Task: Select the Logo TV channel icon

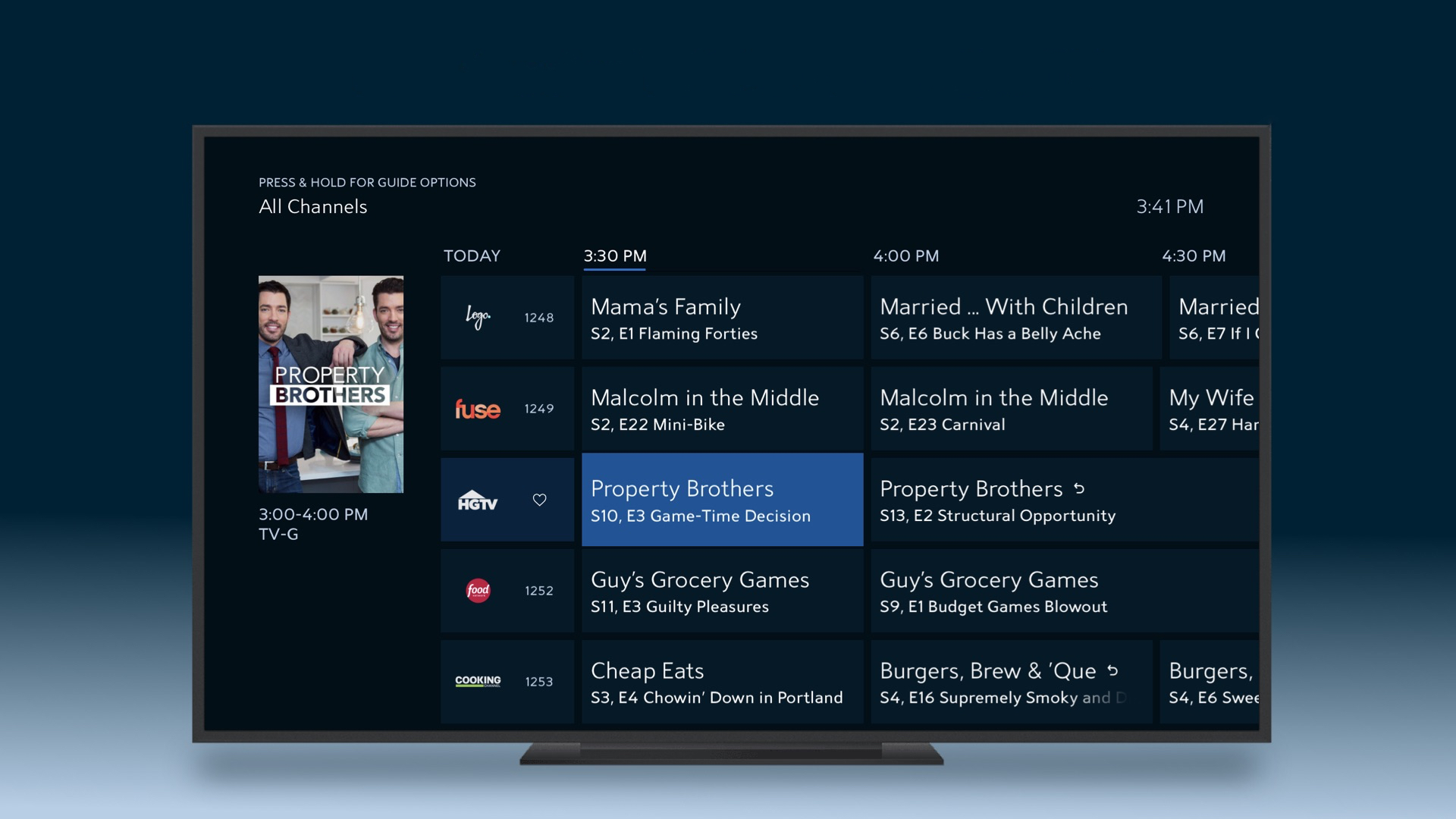Action: (477, 317)
